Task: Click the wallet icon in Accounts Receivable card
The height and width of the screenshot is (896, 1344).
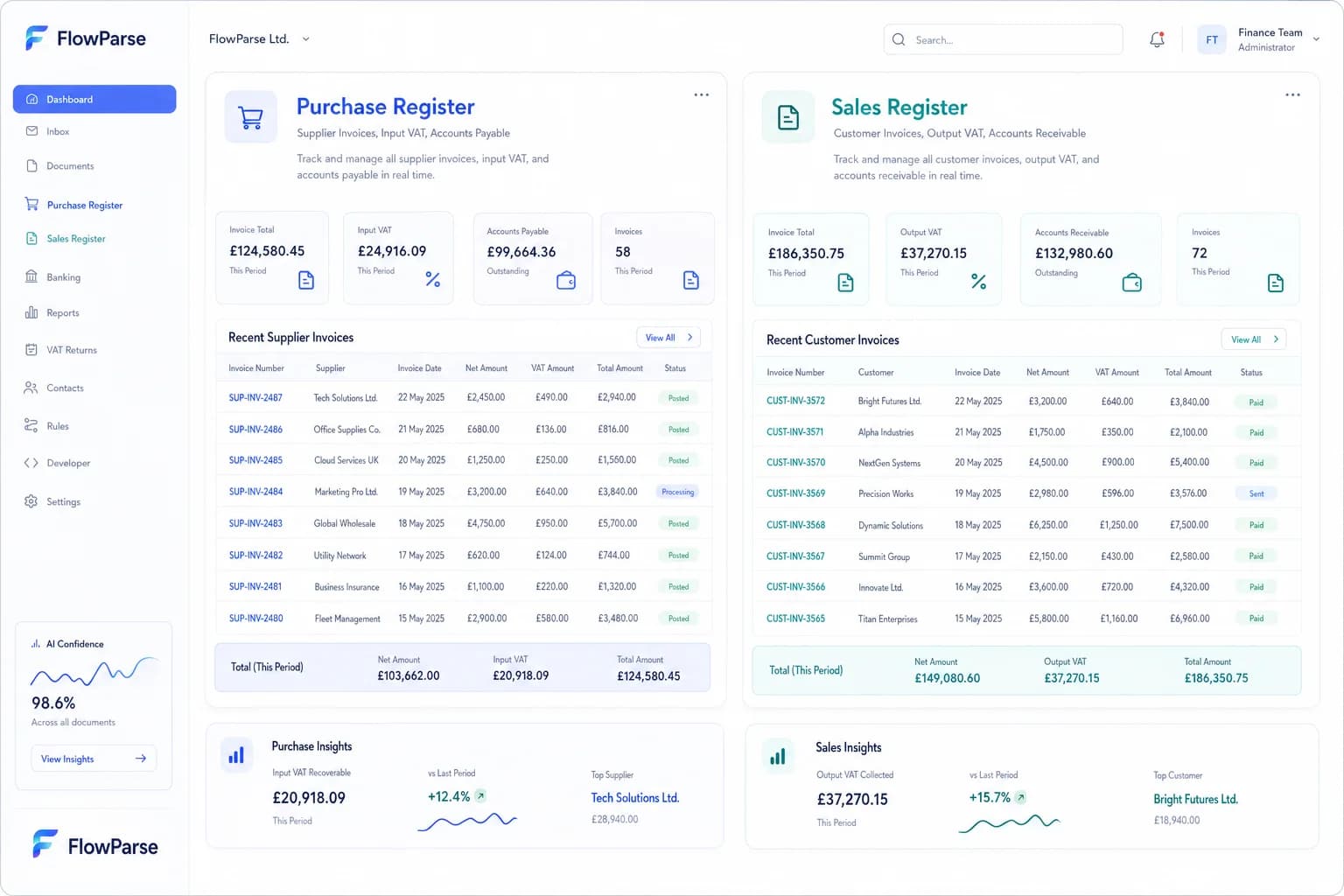Action: 1132,283
